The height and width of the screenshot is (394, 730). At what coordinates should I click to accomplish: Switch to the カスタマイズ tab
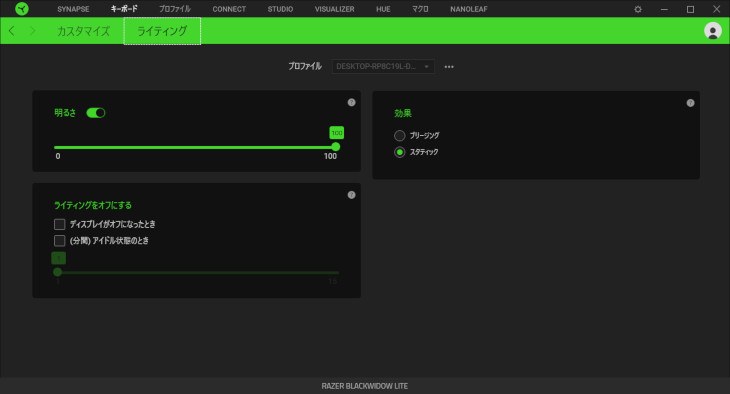(83, 31)
